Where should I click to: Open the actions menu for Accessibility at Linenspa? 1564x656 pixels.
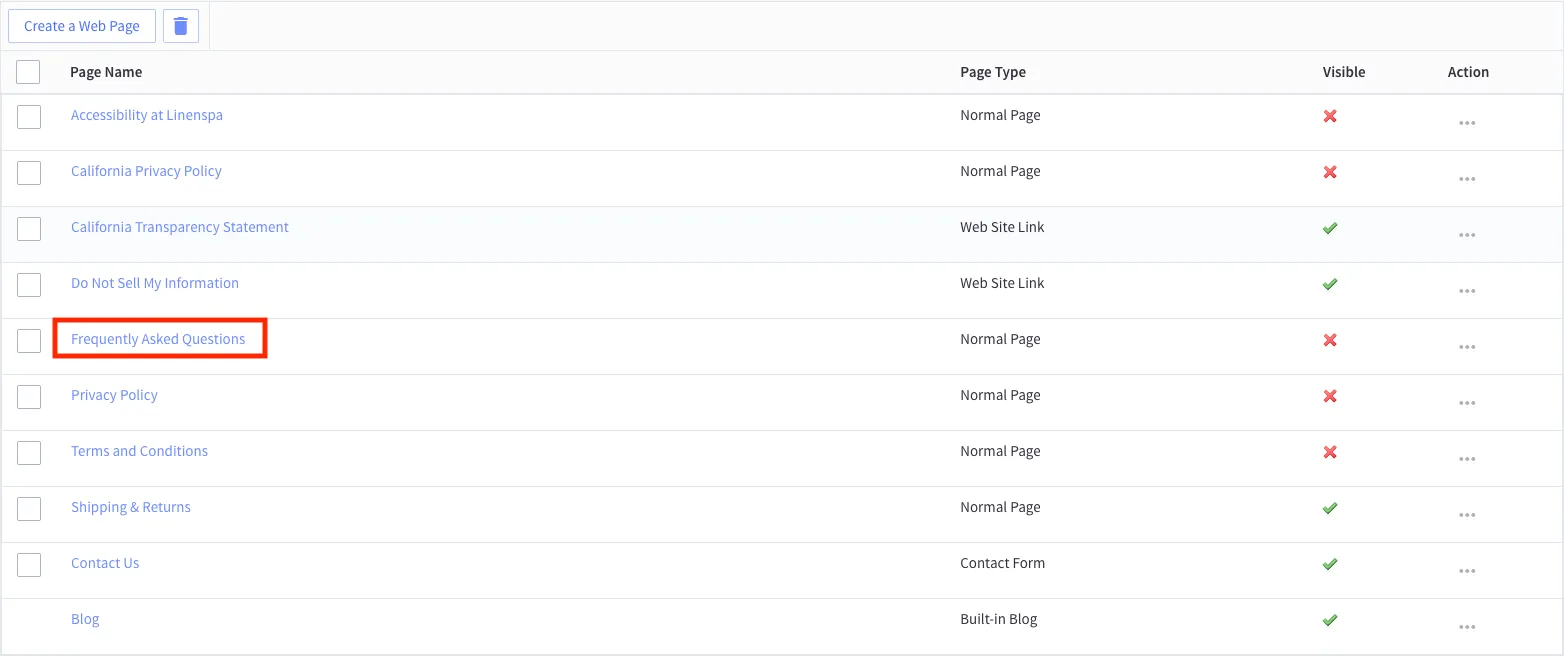(1467, 122)
